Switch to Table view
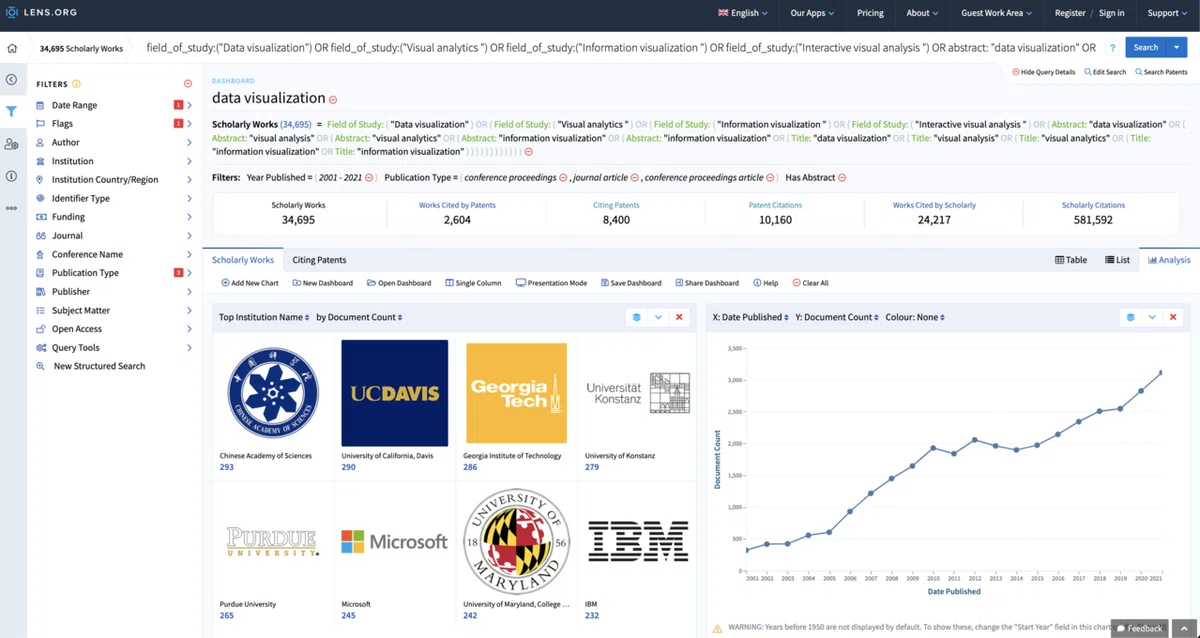1200x638 pixels. tap(1071, 260)
